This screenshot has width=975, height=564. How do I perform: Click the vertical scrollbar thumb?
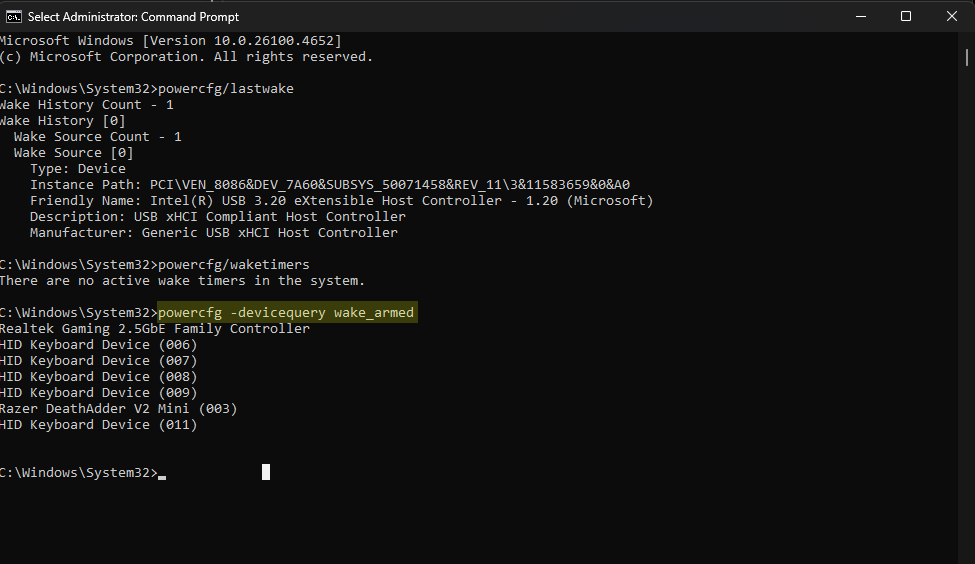pos(967,57)
